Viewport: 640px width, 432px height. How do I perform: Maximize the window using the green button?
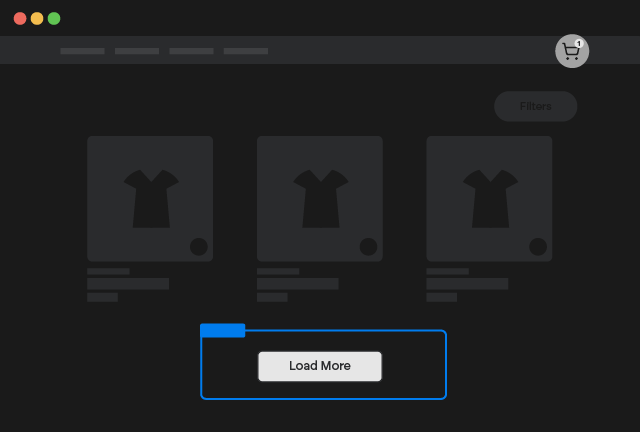(54, 18)
